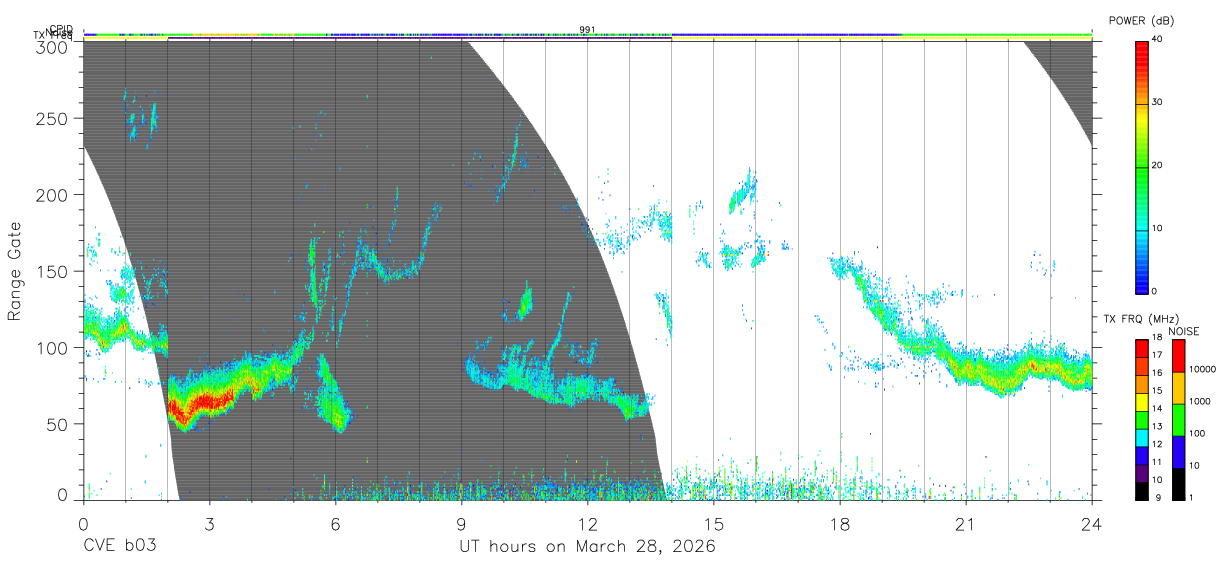Click the 30 label on power colorbar
This screenshot has height=567, width=1228.
tap(1158, 102)
